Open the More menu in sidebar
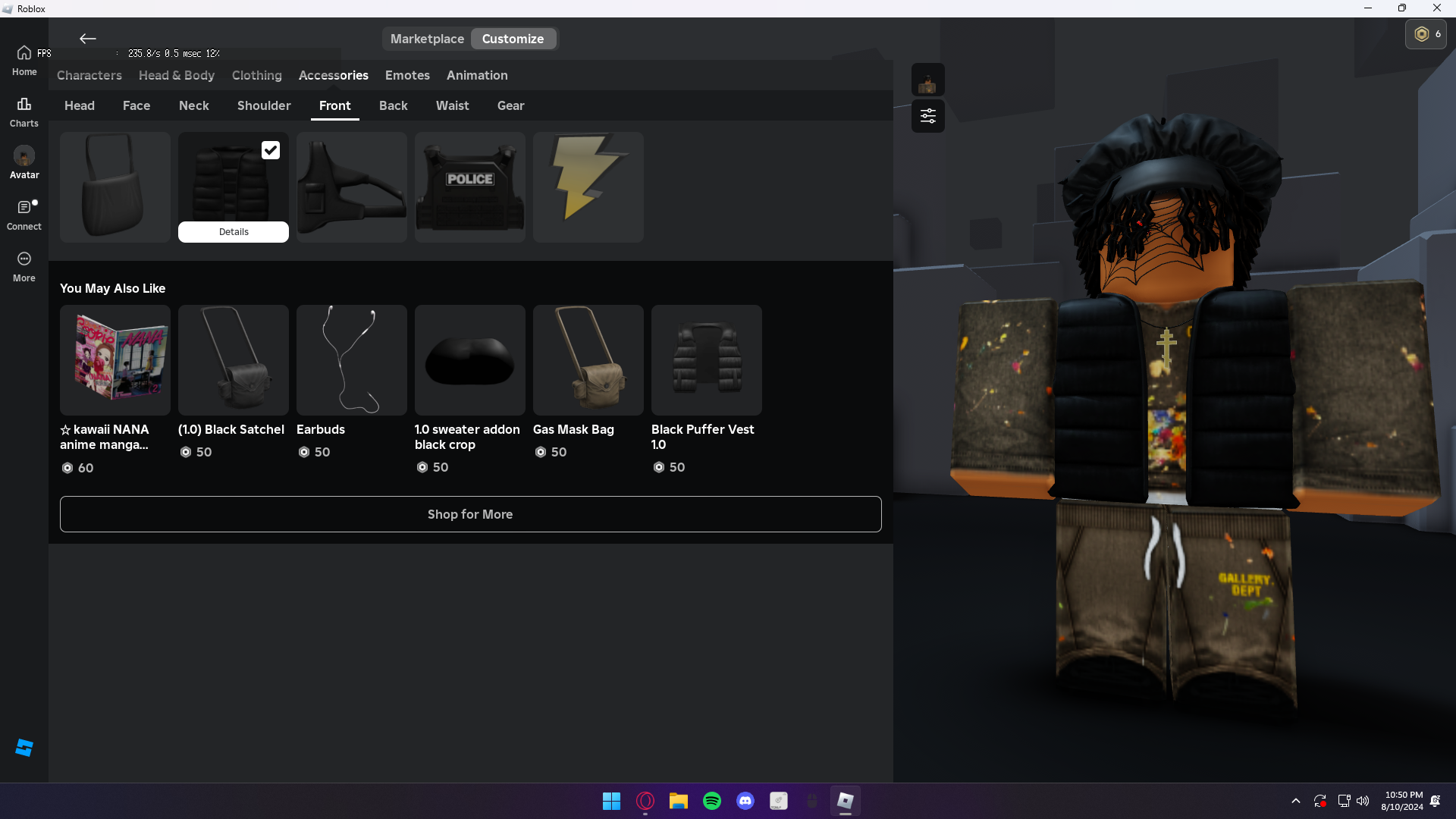Screen dimensions: 1456x819 click(24, 266)
